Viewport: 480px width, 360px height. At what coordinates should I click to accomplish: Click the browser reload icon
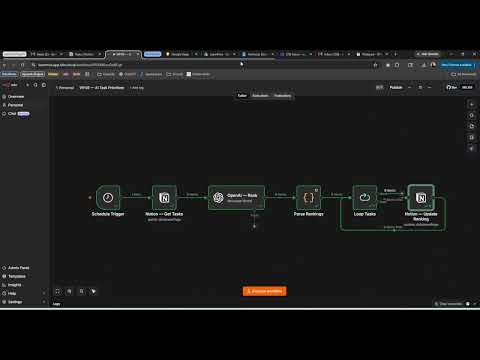pyautogui.click(x=22, y=65)
